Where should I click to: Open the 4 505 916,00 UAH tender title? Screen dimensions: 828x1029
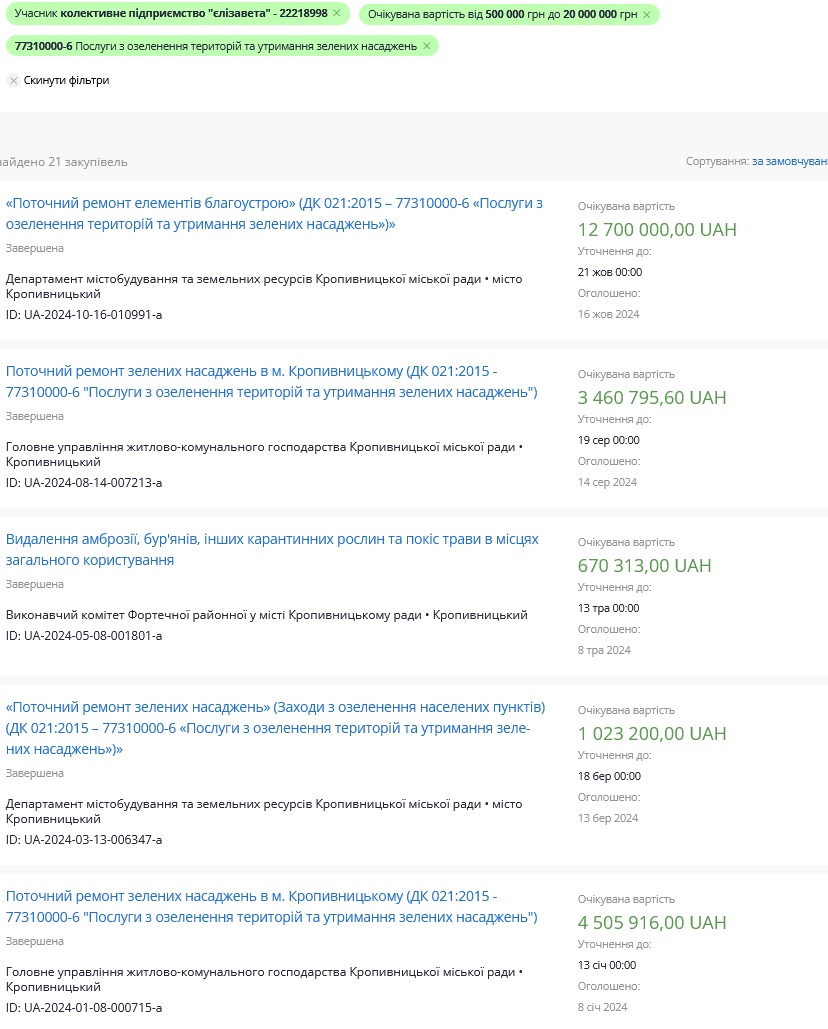click(x=272, y=906)
